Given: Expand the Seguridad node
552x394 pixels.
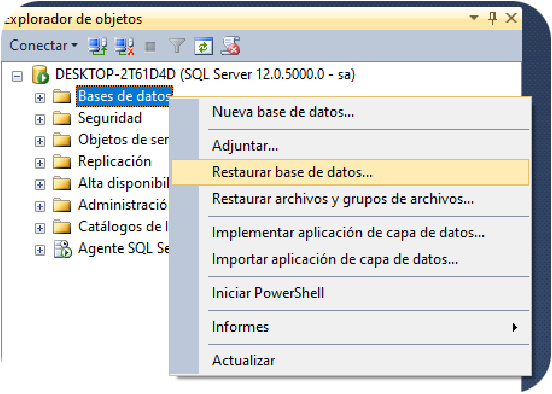Looking at the screenshot, I should [x=40, y=120].
